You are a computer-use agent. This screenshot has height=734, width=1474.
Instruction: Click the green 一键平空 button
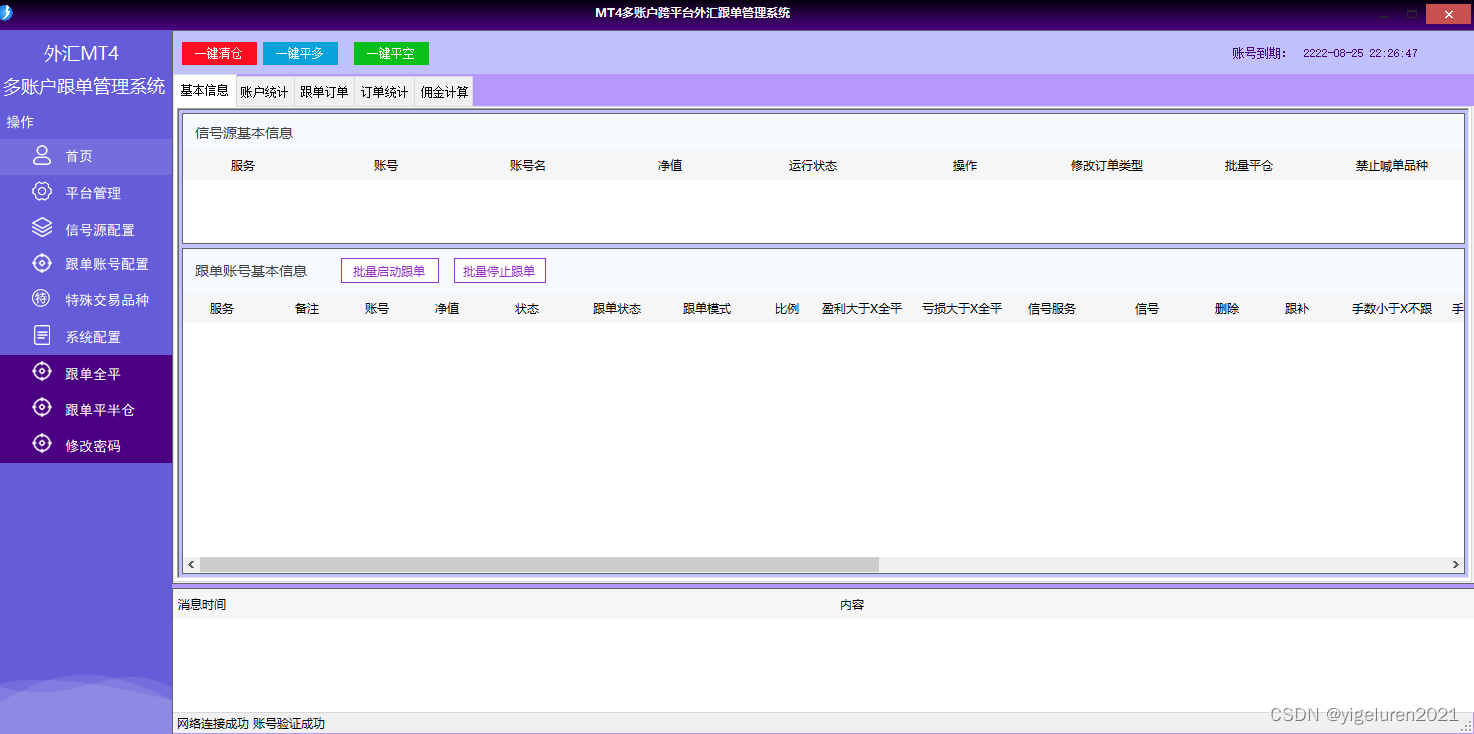click(391, 54)
